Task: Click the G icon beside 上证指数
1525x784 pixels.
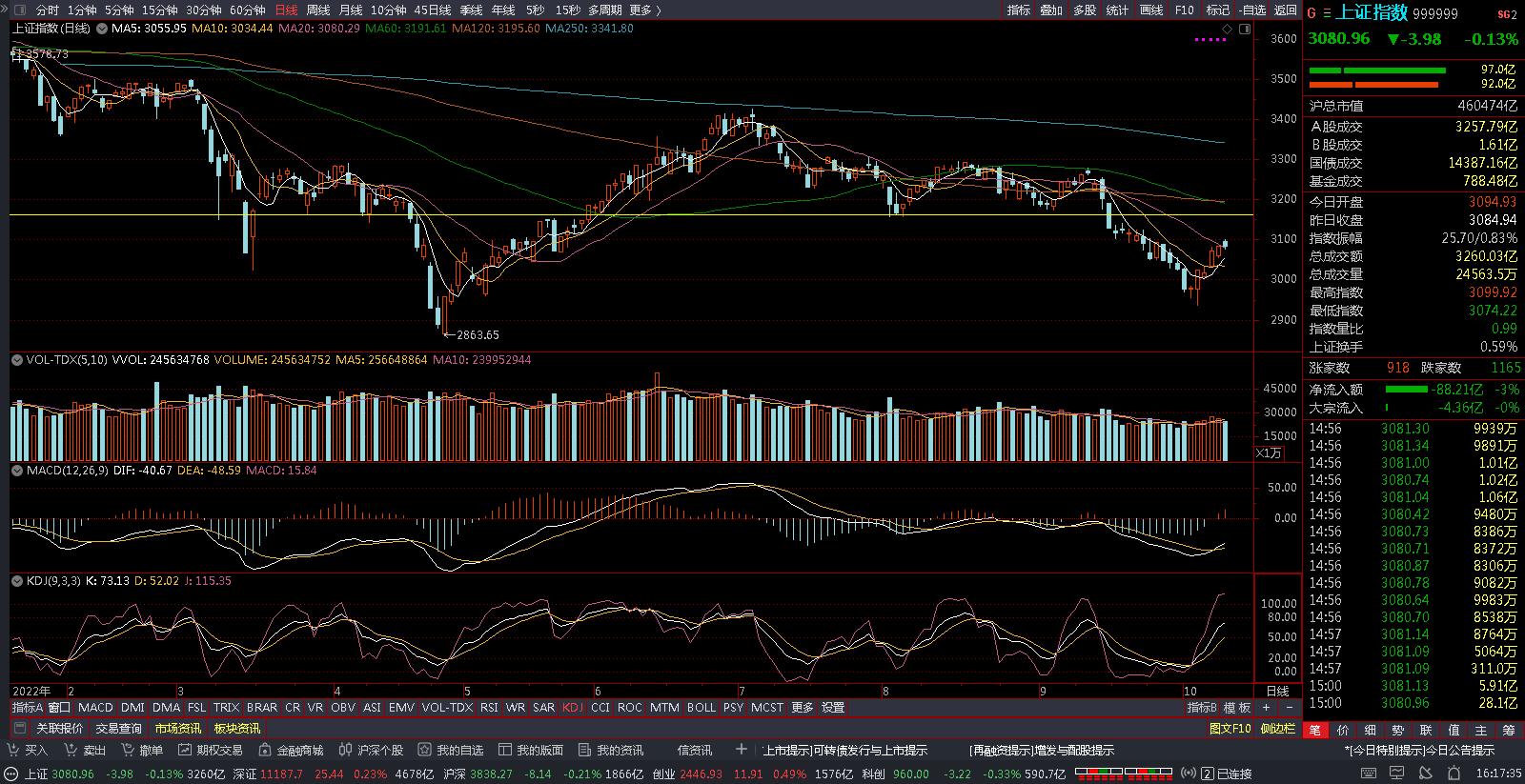Action: [1311, 12]
